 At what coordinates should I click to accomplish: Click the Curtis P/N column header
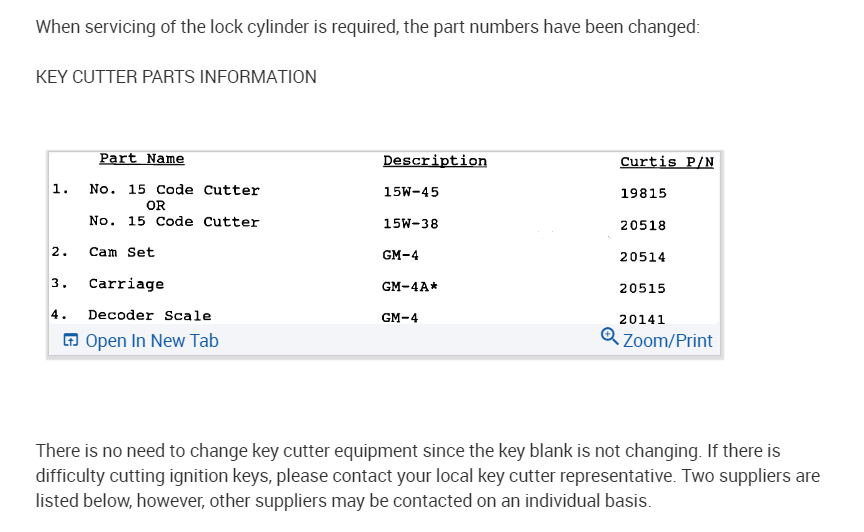click(666, 162)
